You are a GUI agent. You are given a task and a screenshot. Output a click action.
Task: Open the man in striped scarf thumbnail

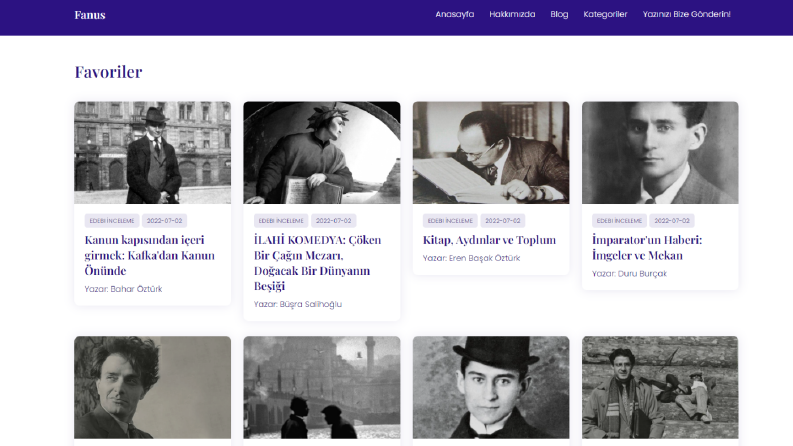[x=660, y=387]
